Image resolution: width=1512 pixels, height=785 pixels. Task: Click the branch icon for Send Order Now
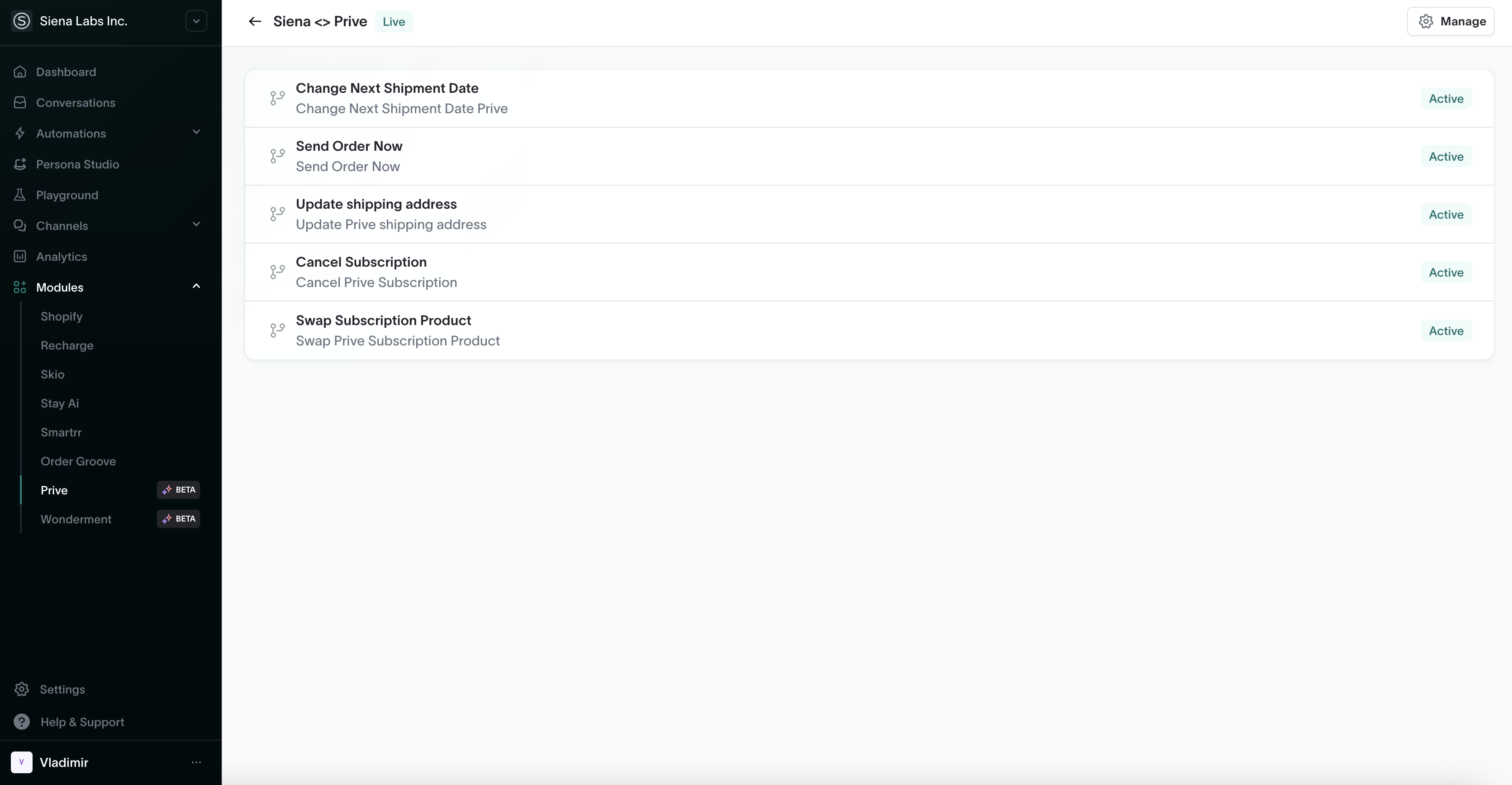point(278,156)
